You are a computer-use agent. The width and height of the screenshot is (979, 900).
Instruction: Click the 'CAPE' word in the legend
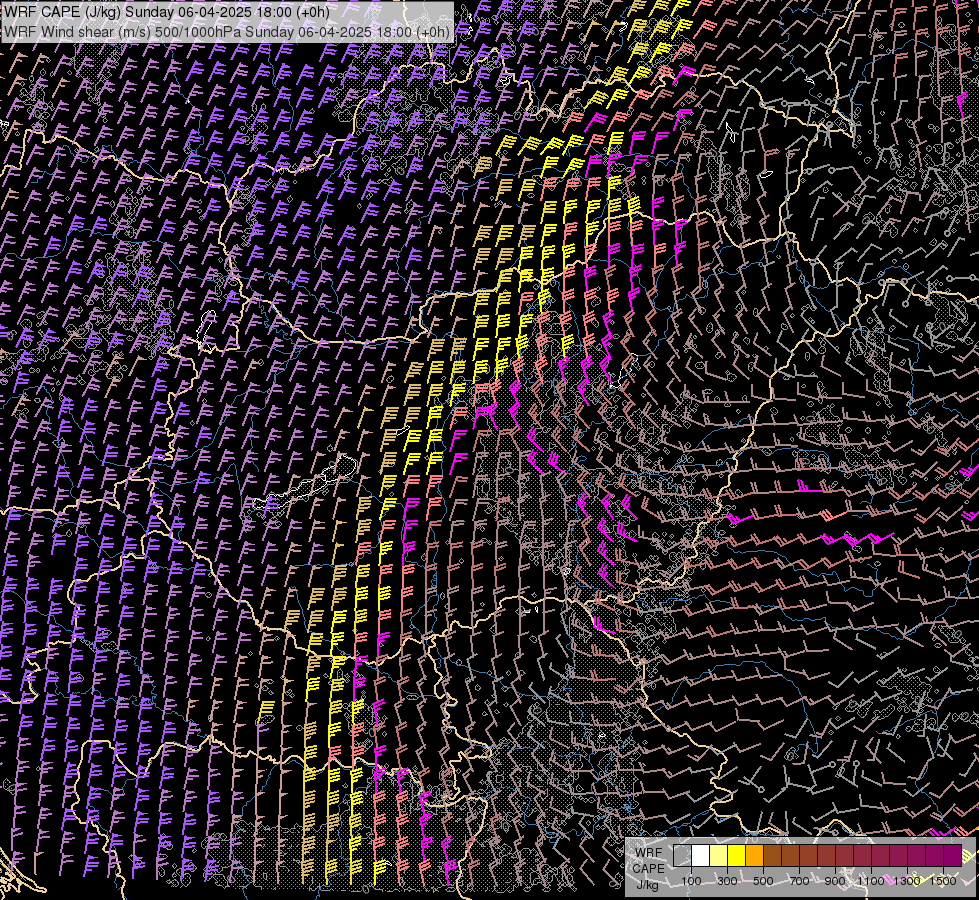point(649,868)
